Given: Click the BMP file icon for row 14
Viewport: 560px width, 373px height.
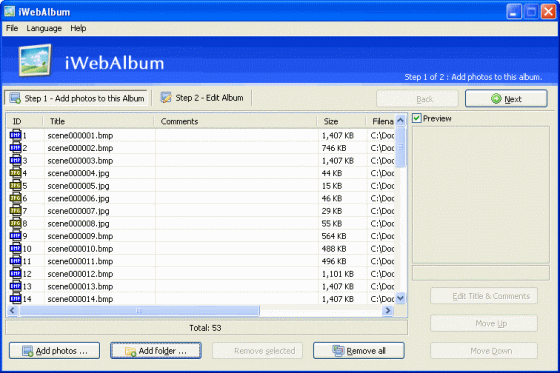Looking at the screenshot, I should pos(15,299).
